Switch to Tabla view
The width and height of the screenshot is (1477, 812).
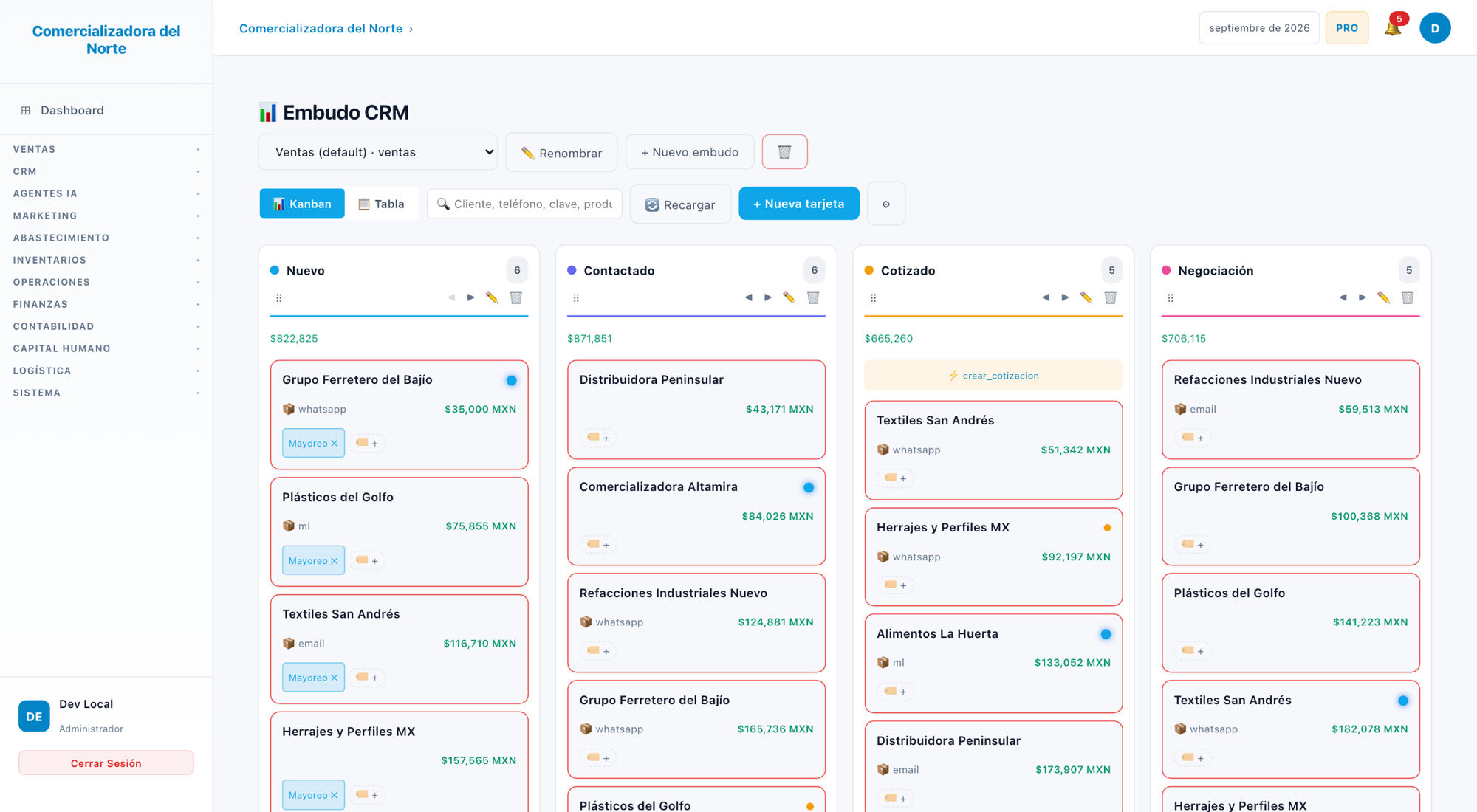382,204
